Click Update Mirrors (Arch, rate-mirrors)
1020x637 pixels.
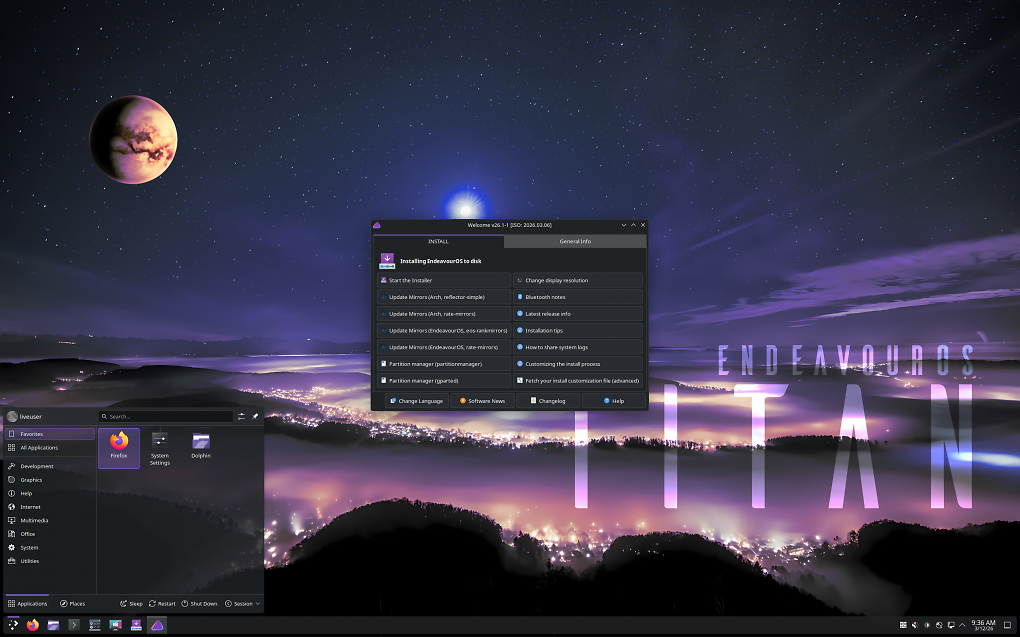pyautogui.click(x=444, y=314)
